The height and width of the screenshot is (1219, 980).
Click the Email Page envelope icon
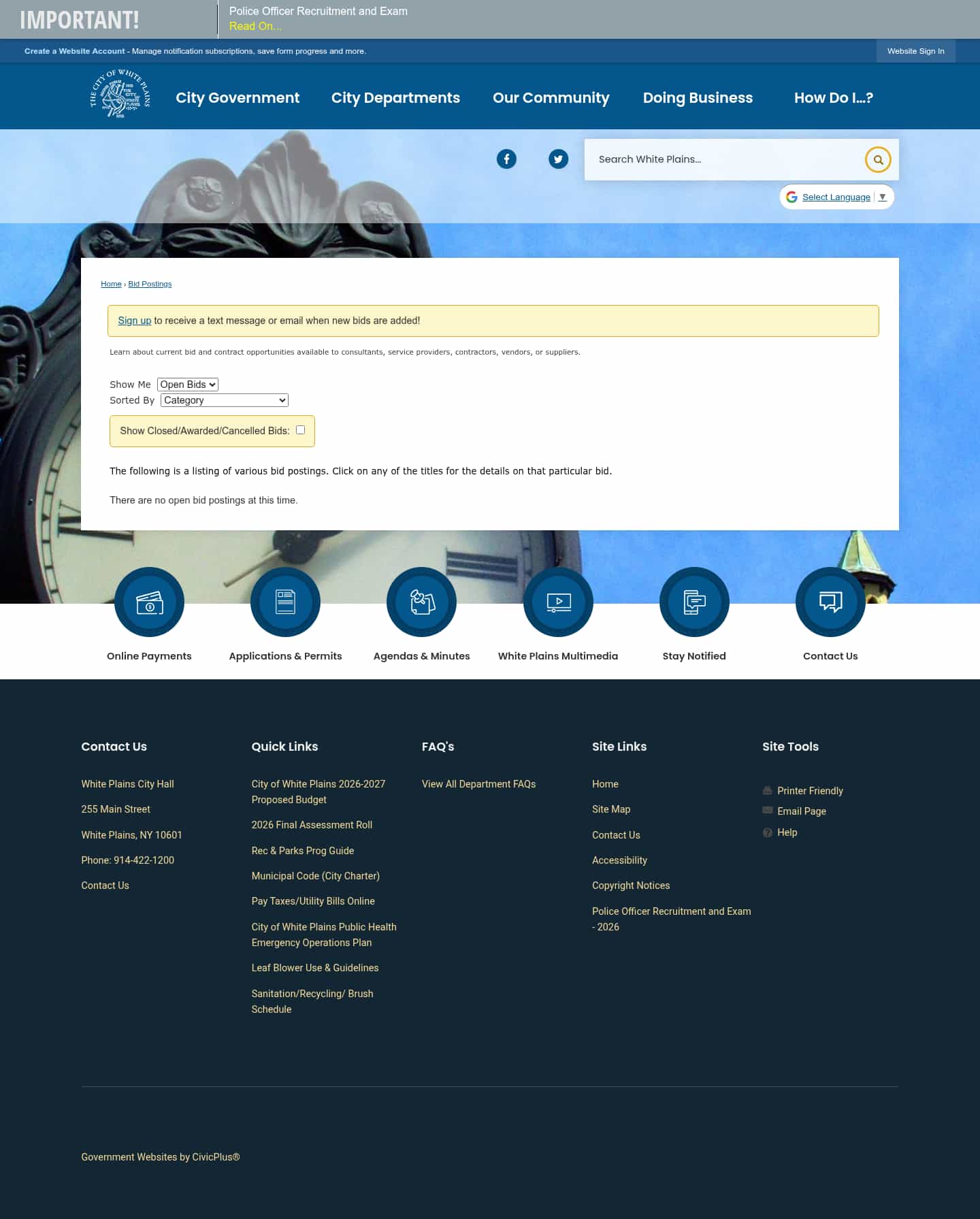tap(768, 811)
